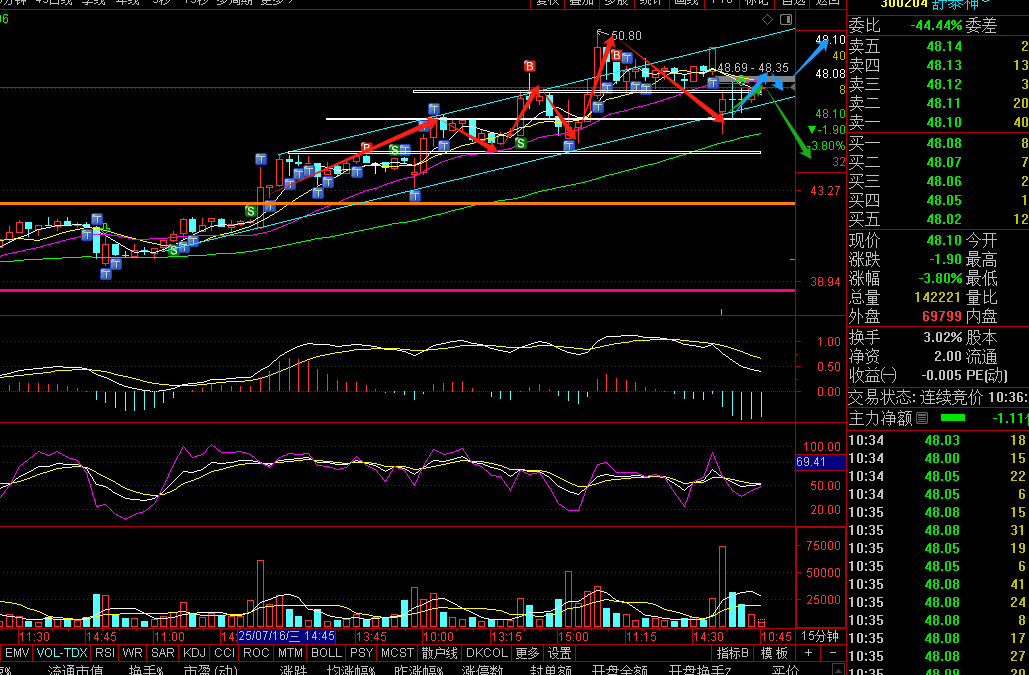Select the MTM indicator tab
The width and height of the screenshot is (1029, 675).
pyautogui.click(x=290, y=653)
